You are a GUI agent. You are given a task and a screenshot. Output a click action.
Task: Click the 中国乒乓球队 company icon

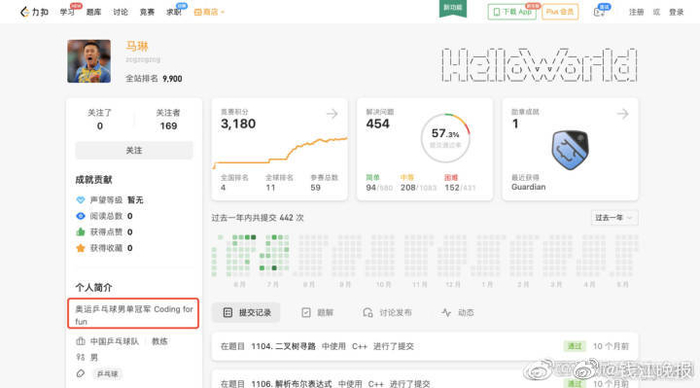pyautogui.click(x=80, y=342)
